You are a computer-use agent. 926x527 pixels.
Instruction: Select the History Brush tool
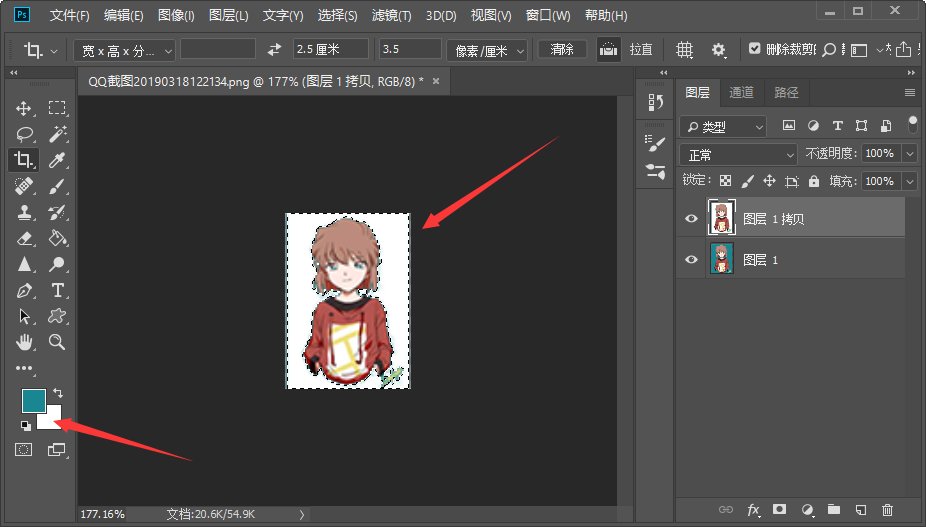tap(57, 212)
